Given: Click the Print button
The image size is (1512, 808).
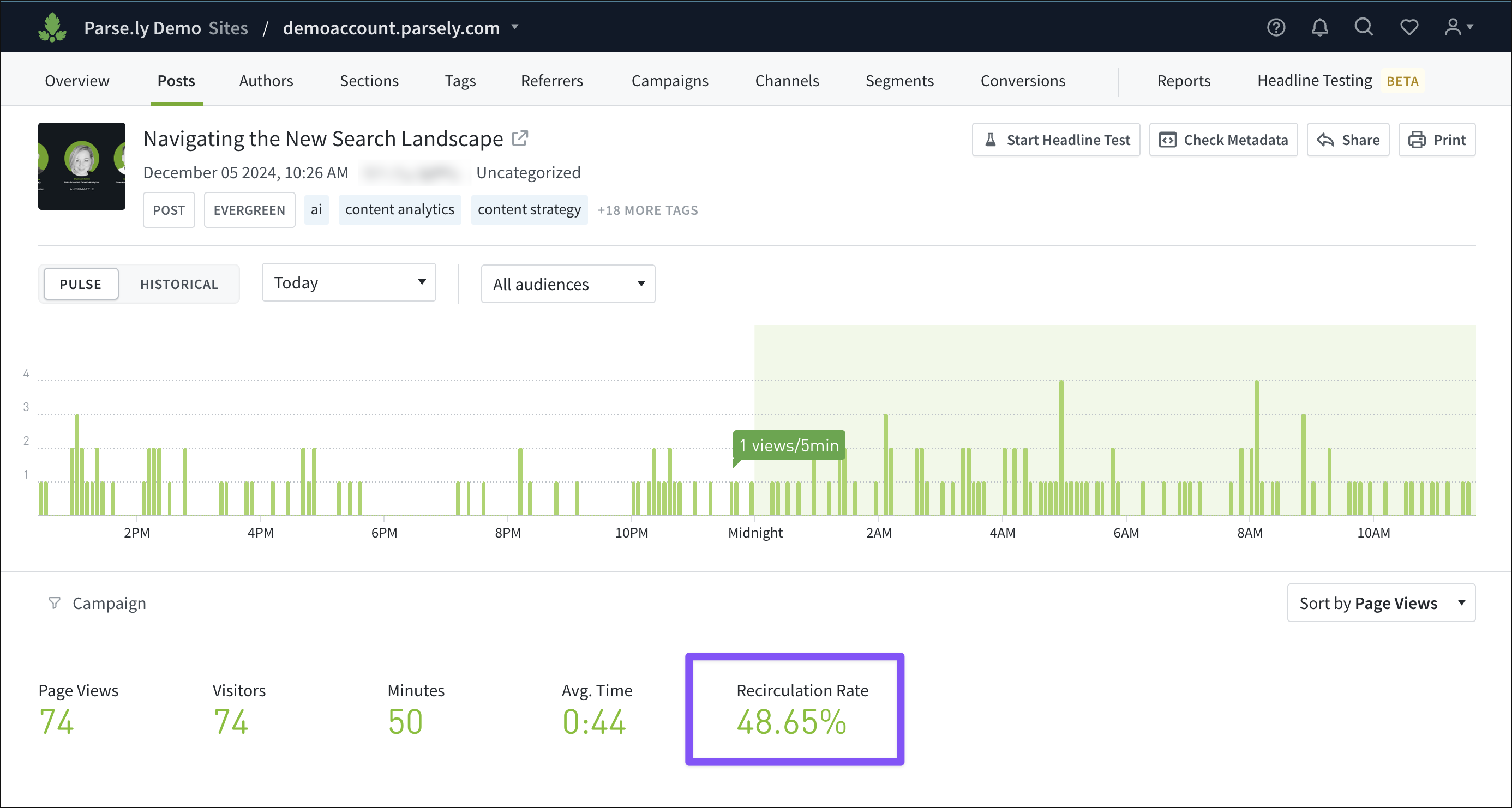Looking at the screenshot, I should click(x=1436, y=140).
